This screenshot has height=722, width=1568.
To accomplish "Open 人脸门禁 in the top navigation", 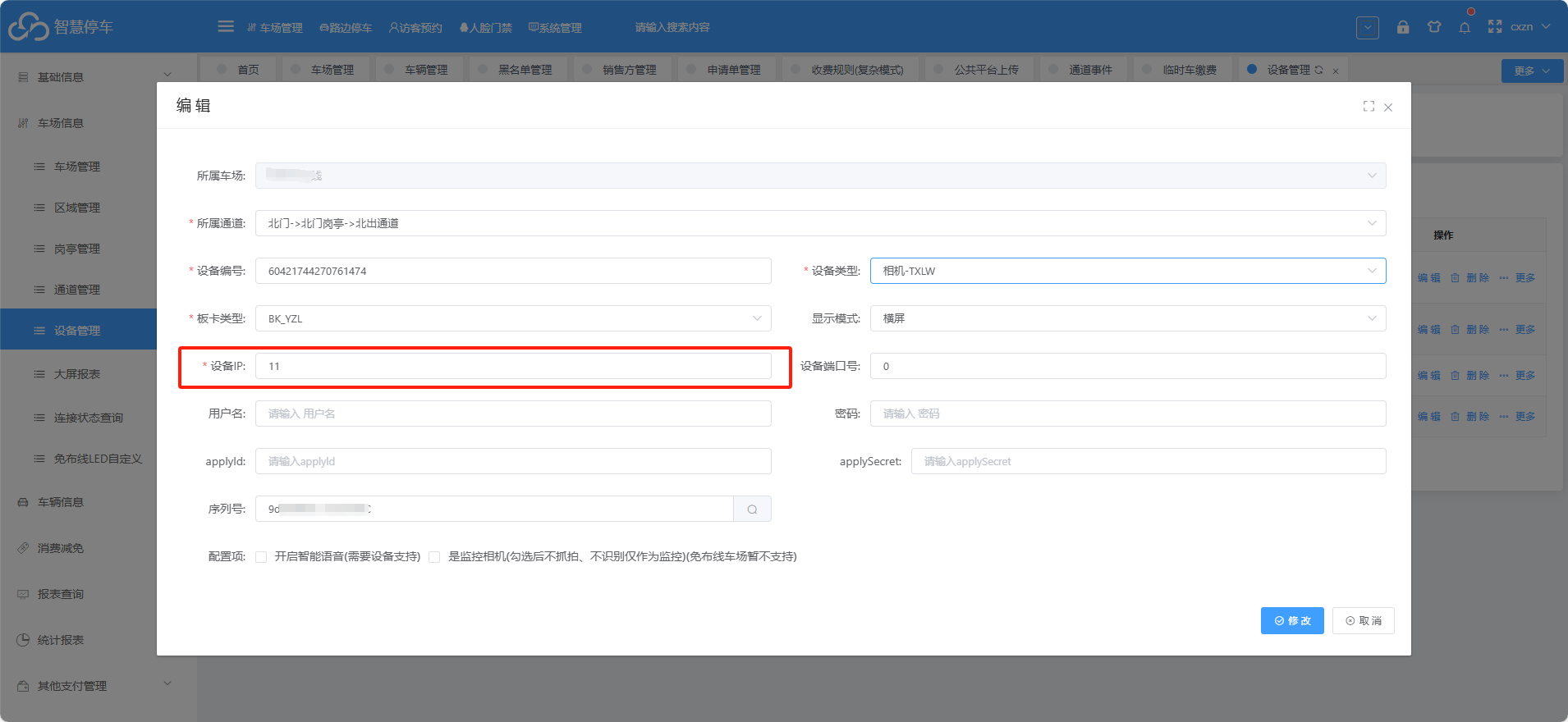I will point(485,28).
